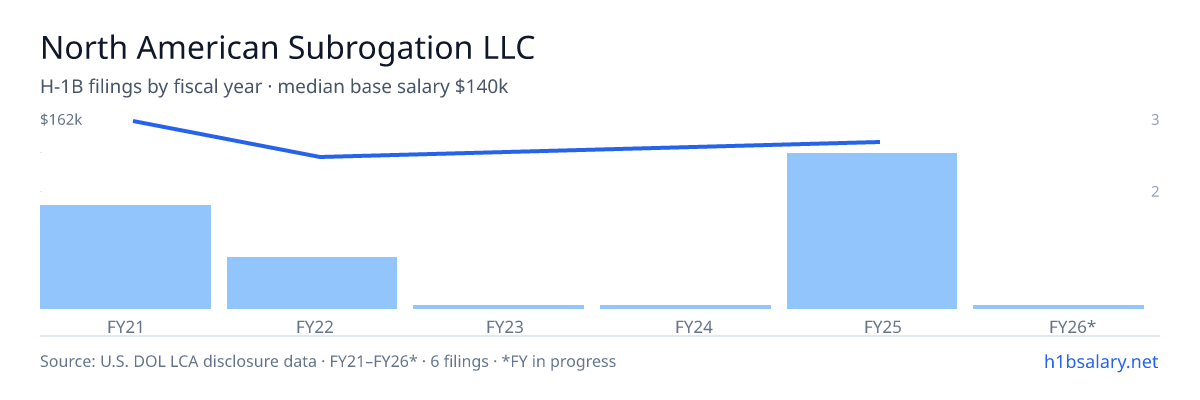This screenshot has width=1200, height=400.
Task: Click the salary line's starting point at FY21
Action: tap(134, 121)
